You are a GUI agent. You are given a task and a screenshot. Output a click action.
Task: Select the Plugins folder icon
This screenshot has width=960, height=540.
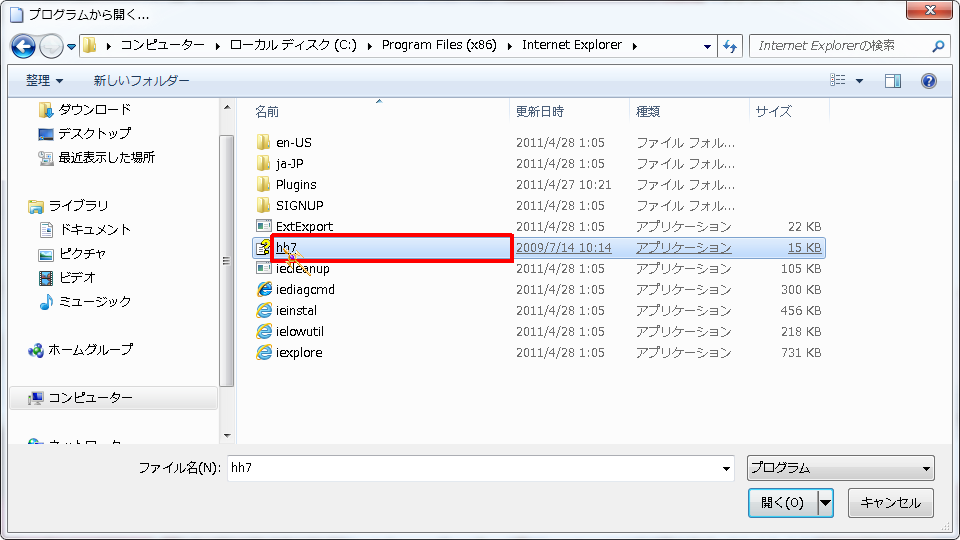pos(263,184)
